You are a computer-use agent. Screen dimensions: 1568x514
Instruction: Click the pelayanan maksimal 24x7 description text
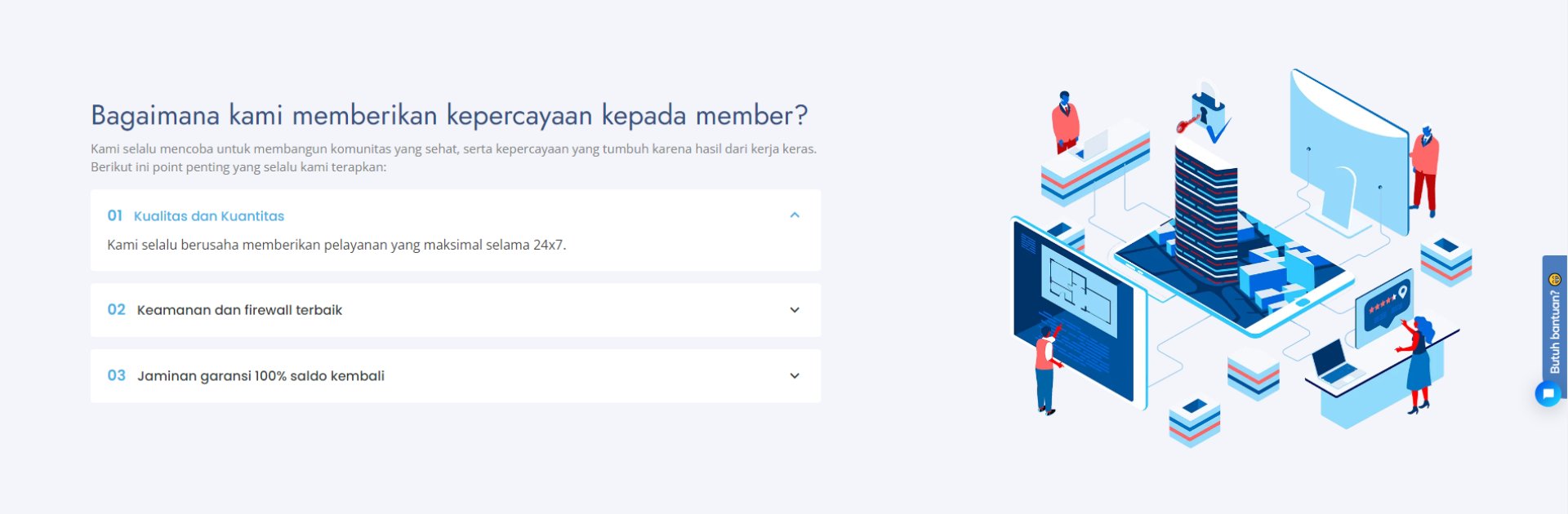(x=336, y=245)
